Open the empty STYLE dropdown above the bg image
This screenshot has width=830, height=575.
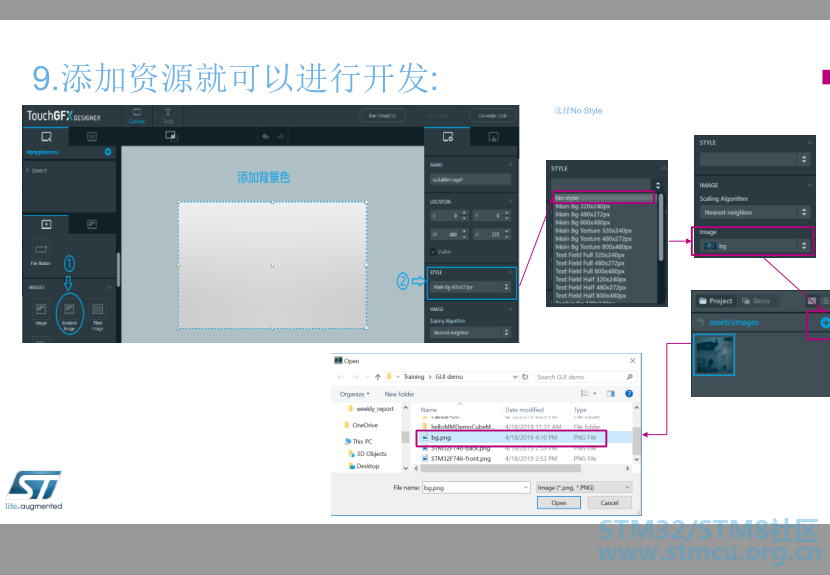pos(754,159)
